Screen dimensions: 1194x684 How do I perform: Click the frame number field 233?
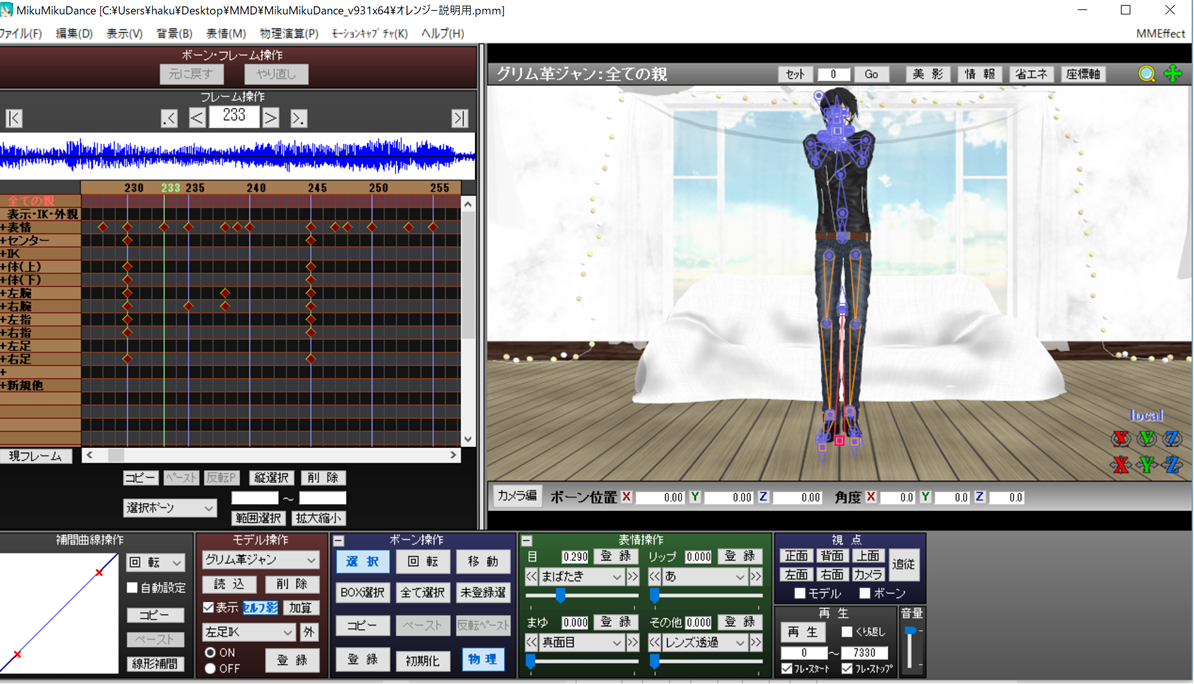click(x=234, y=116)
